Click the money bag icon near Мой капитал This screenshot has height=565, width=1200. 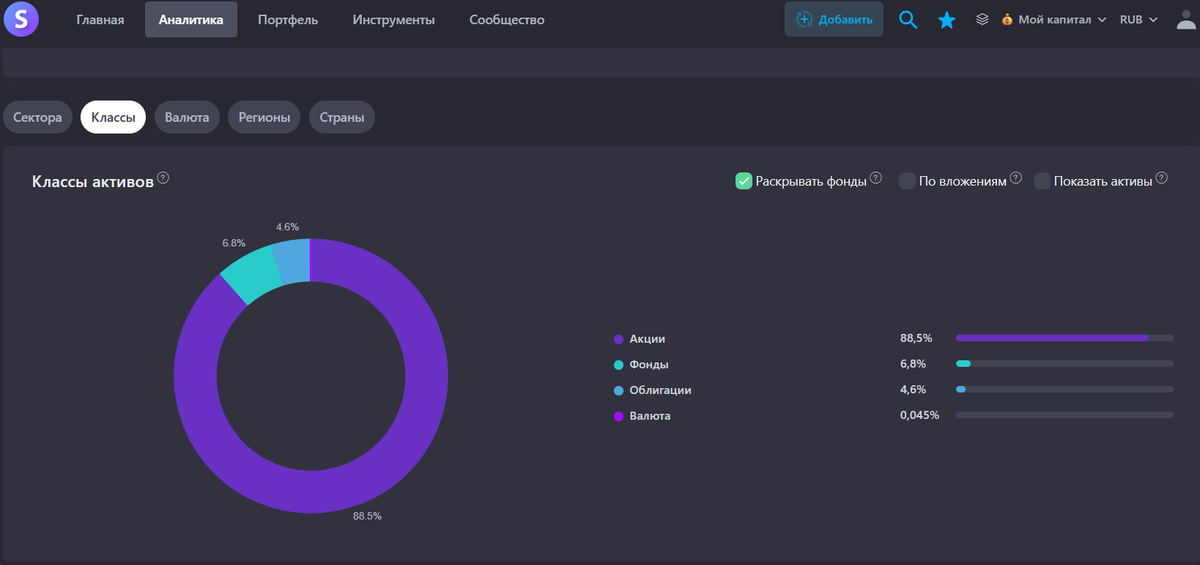[1007, 19]
